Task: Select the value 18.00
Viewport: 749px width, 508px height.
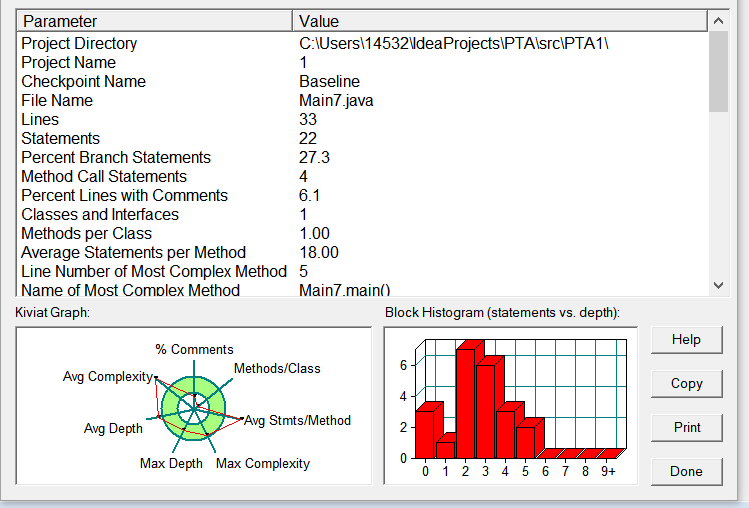Action: pos(319,252)
